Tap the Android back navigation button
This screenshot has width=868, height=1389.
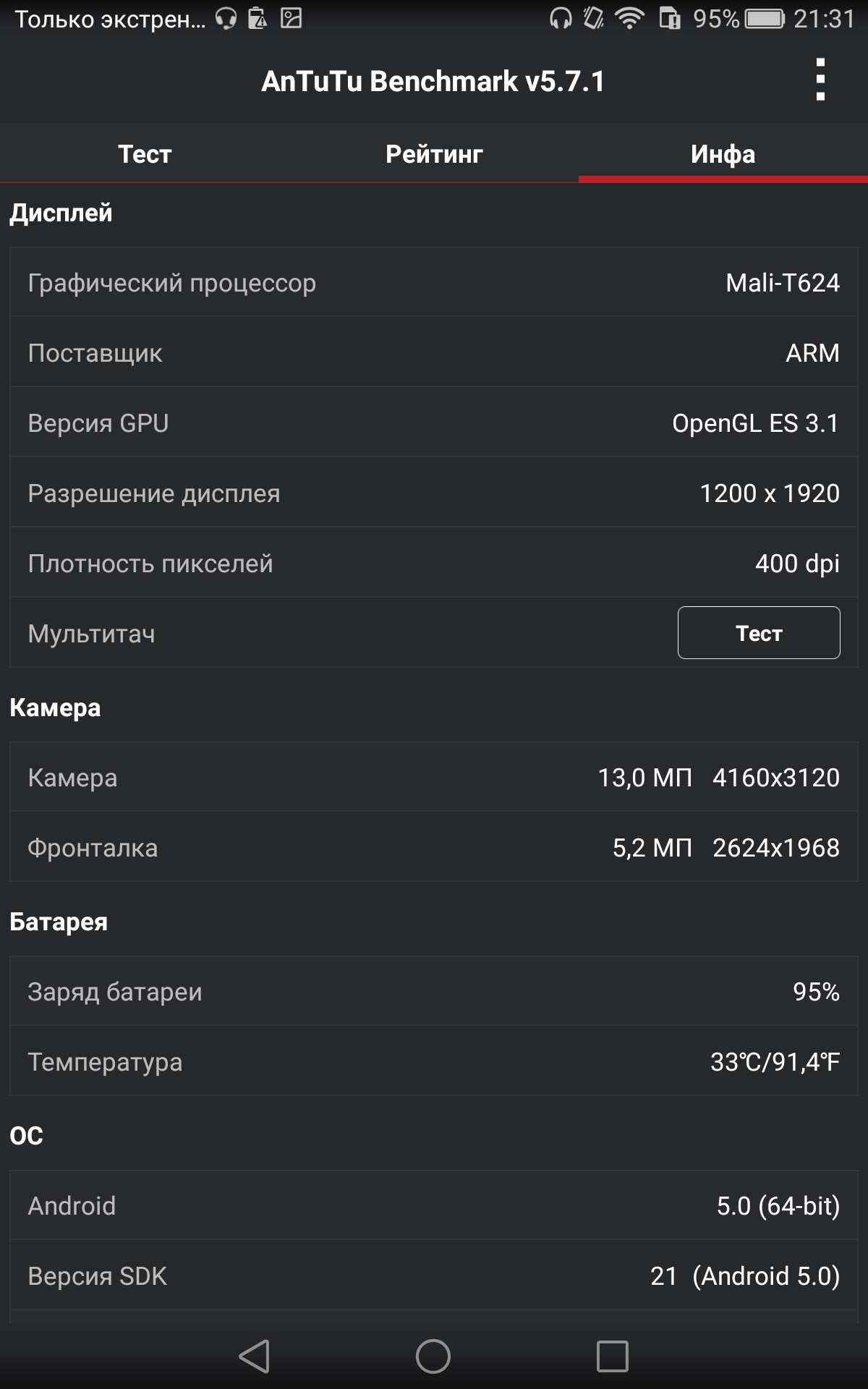(x=255, y=1356)
